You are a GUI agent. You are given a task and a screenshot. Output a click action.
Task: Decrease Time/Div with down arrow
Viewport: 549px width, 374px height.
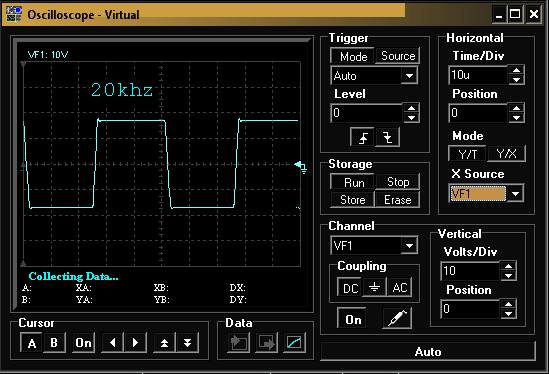coord(516,79)
